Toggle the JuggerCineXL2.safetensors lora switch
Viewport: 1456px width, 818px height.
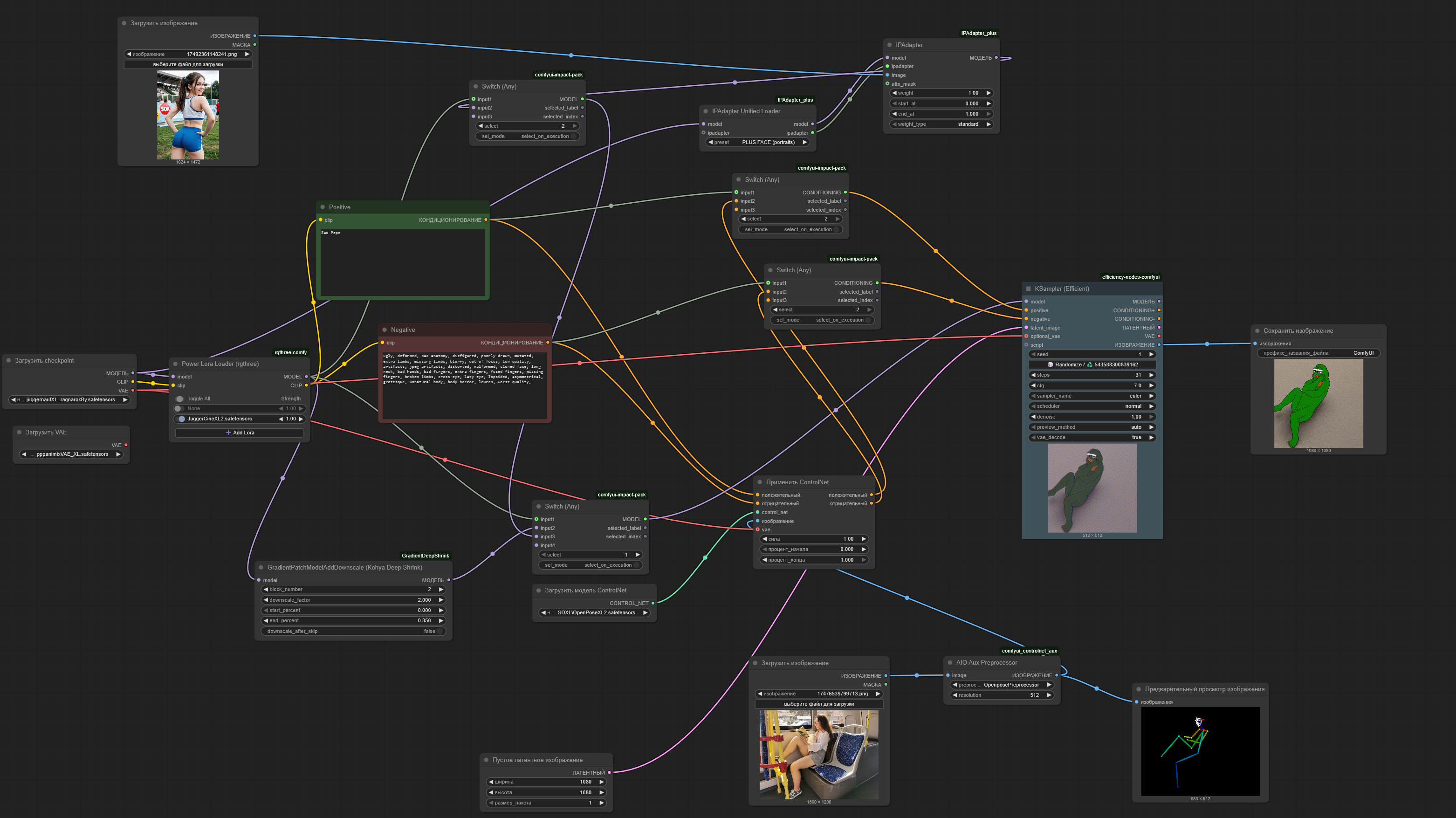click(181, 419)
